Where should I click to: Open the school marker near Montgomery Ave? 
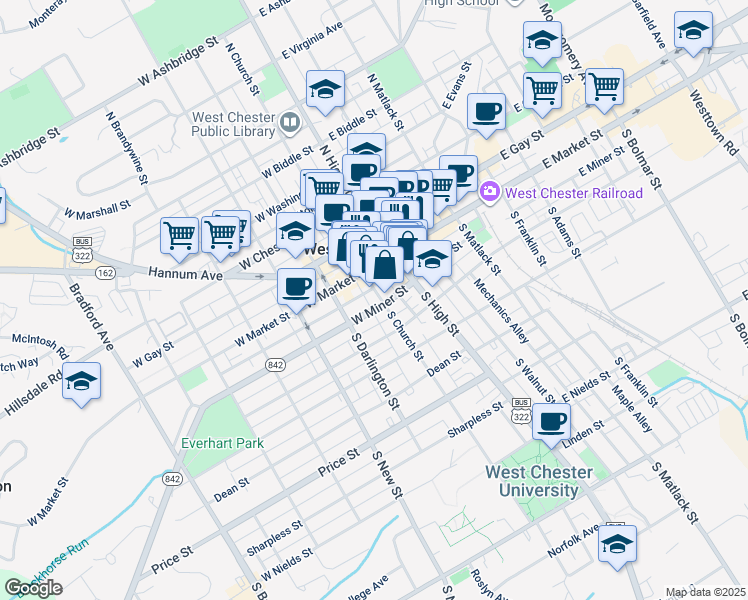tap(542, 43)
